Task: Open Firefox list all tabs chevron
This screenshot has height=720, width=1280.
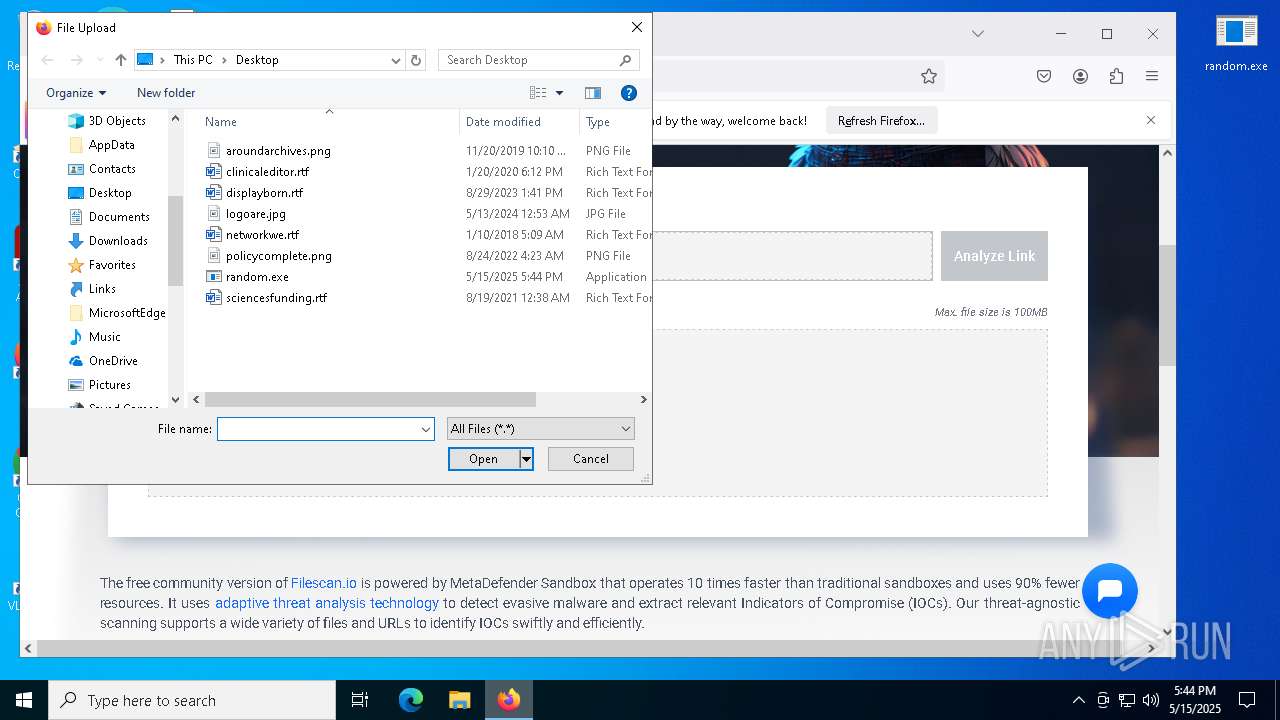Action: coord(978,34)
